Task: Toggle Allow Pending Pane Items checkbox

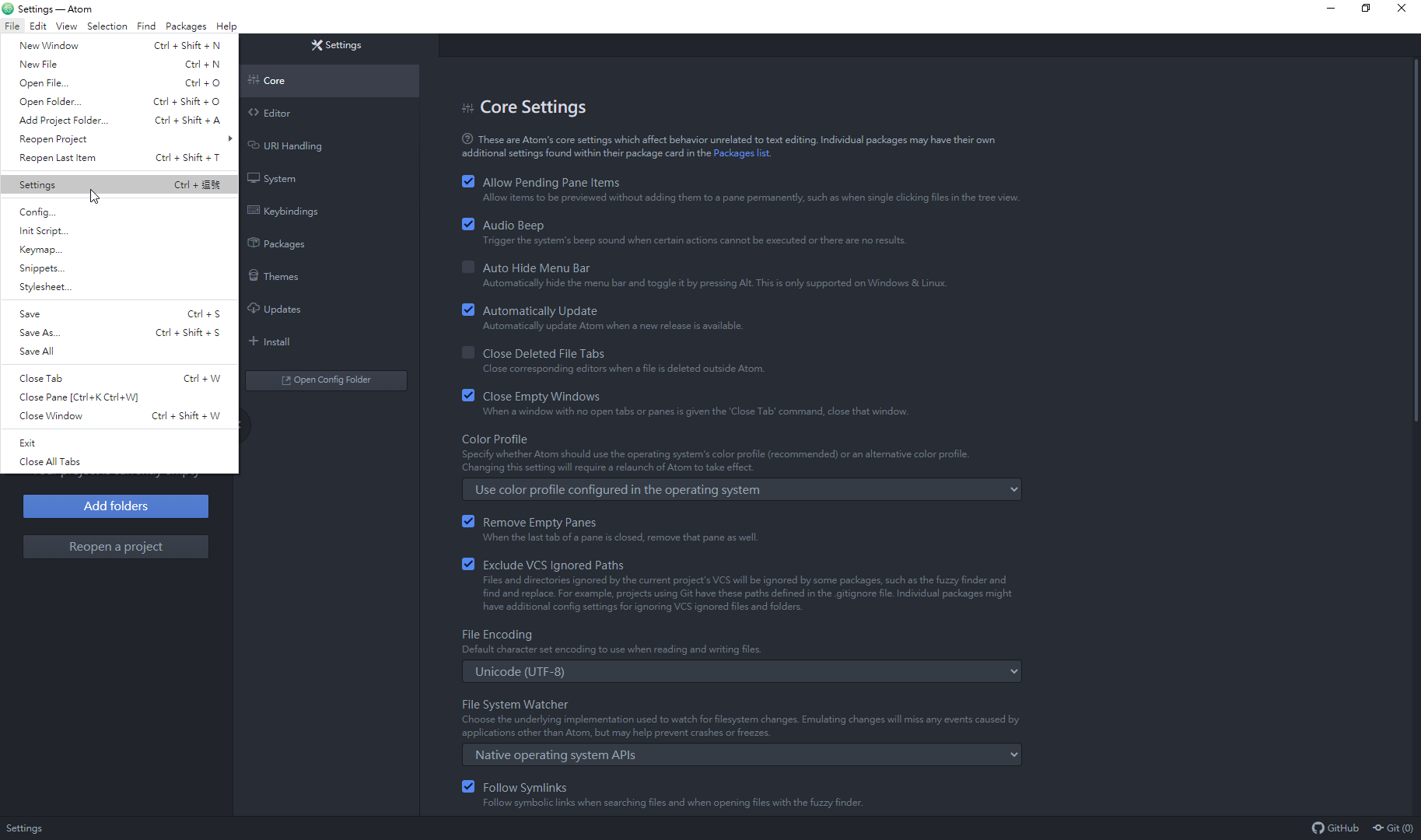Action: pyautogui.click(x=468, y=181)
